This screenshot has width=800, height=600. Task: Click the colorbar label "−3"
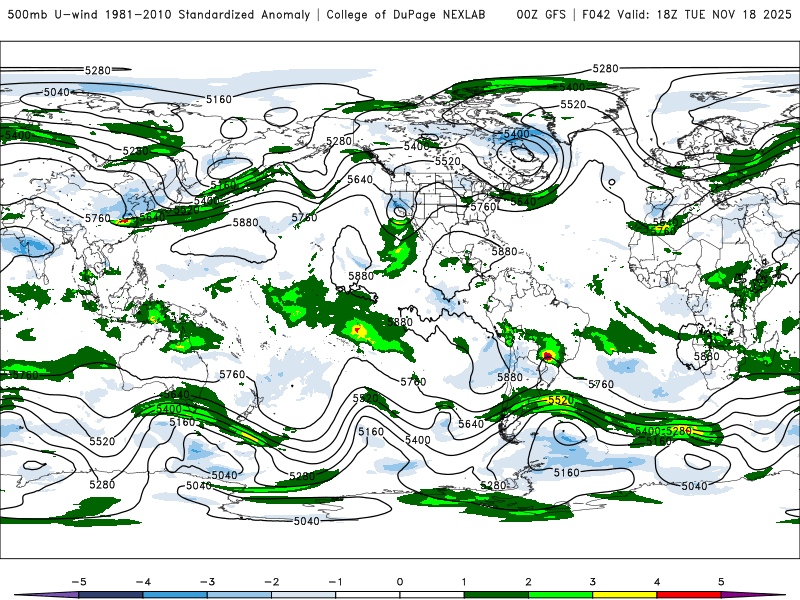click(207, 582)
